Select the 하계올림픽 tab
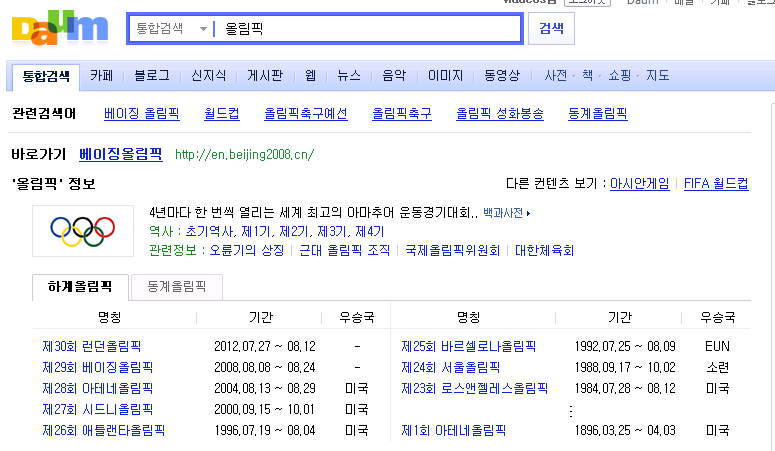Image resolution: width=775 pixels, height=451 pixels. click(x=80, y=287)
